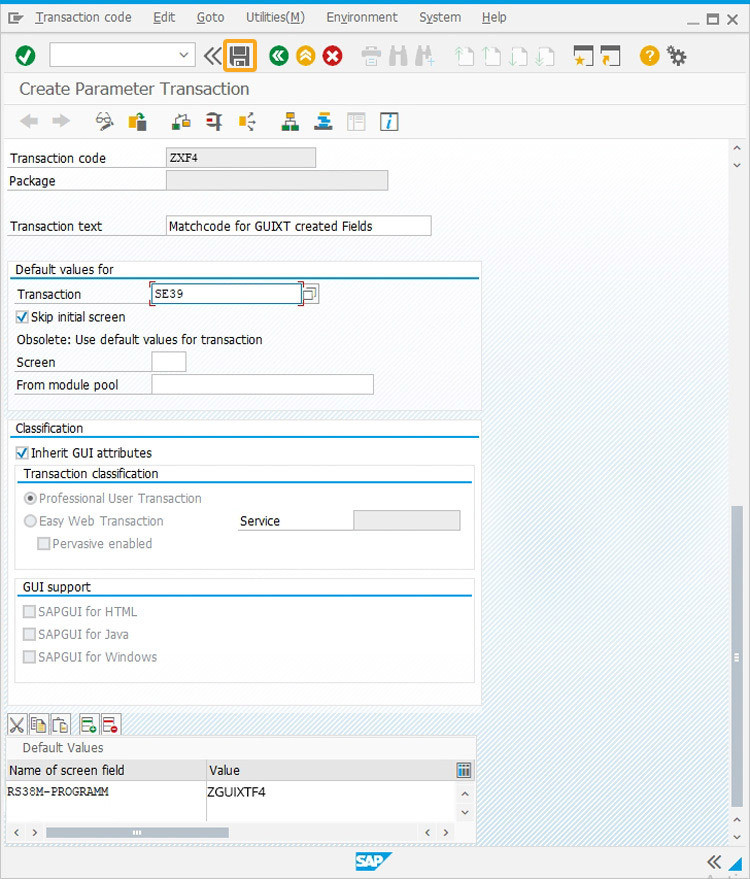Expand status bar double chevron at bottom right
The width and height of the screenshot is (750, 879).
(714, 862)
